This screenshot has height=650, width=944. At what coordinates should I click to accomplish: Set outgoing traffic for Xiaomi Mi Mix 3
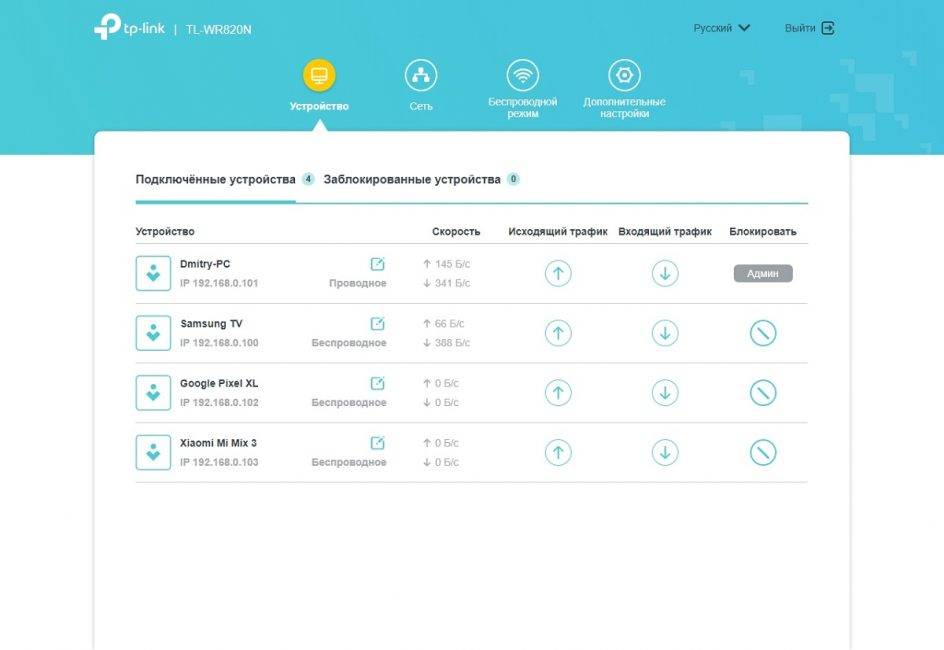click(558, 452)
